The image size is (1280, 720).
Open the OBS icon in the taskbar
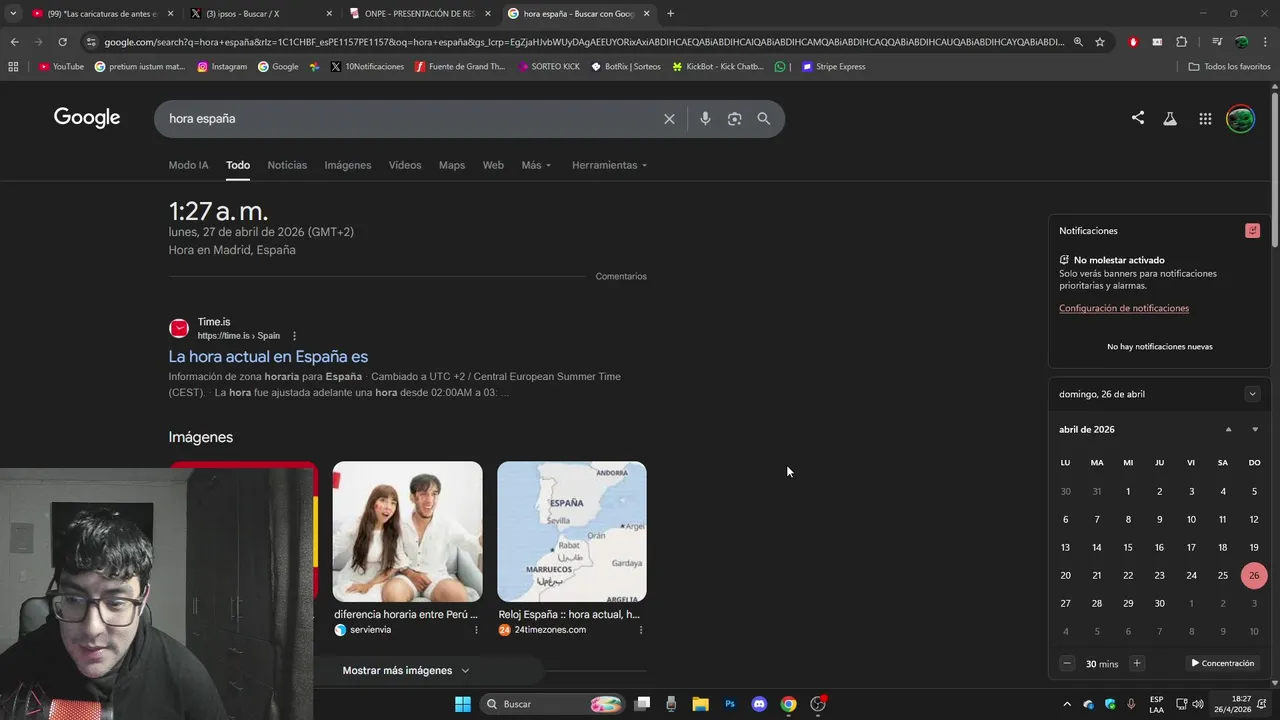click(x=818, y=704)
